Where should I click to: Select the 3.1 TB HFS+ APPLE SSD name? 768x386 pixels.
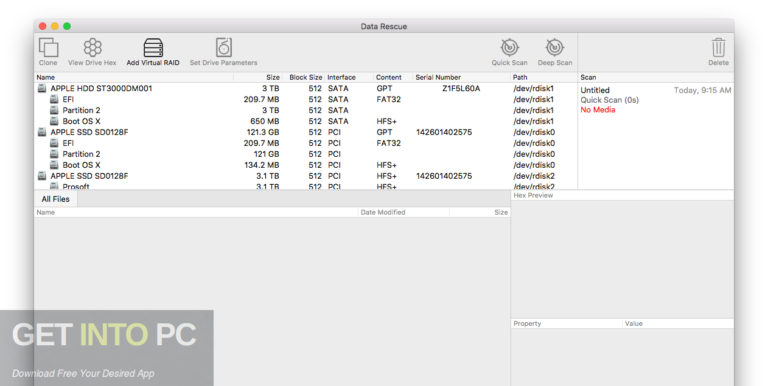[89, 176]
